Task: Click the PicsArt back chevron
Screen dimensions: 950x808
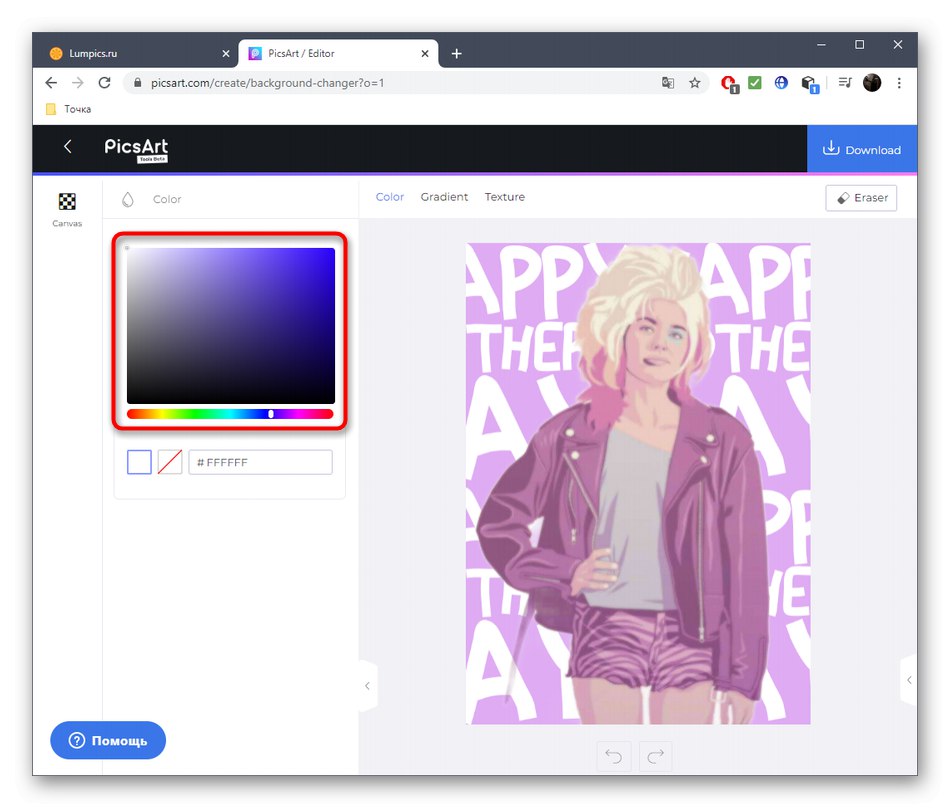Action: coord(68,147)
